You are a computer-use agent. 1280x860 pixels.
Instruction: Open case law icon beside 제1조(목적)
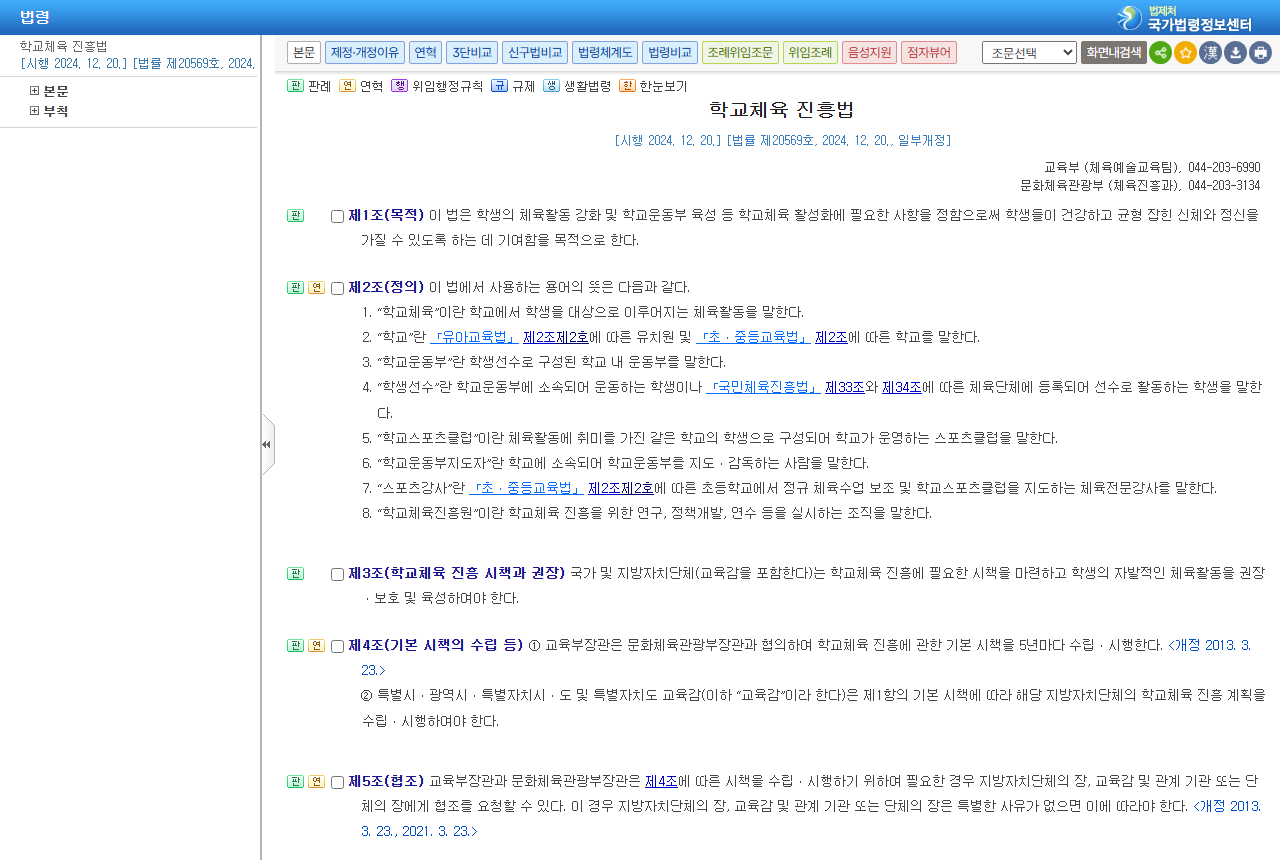[295, 216]
